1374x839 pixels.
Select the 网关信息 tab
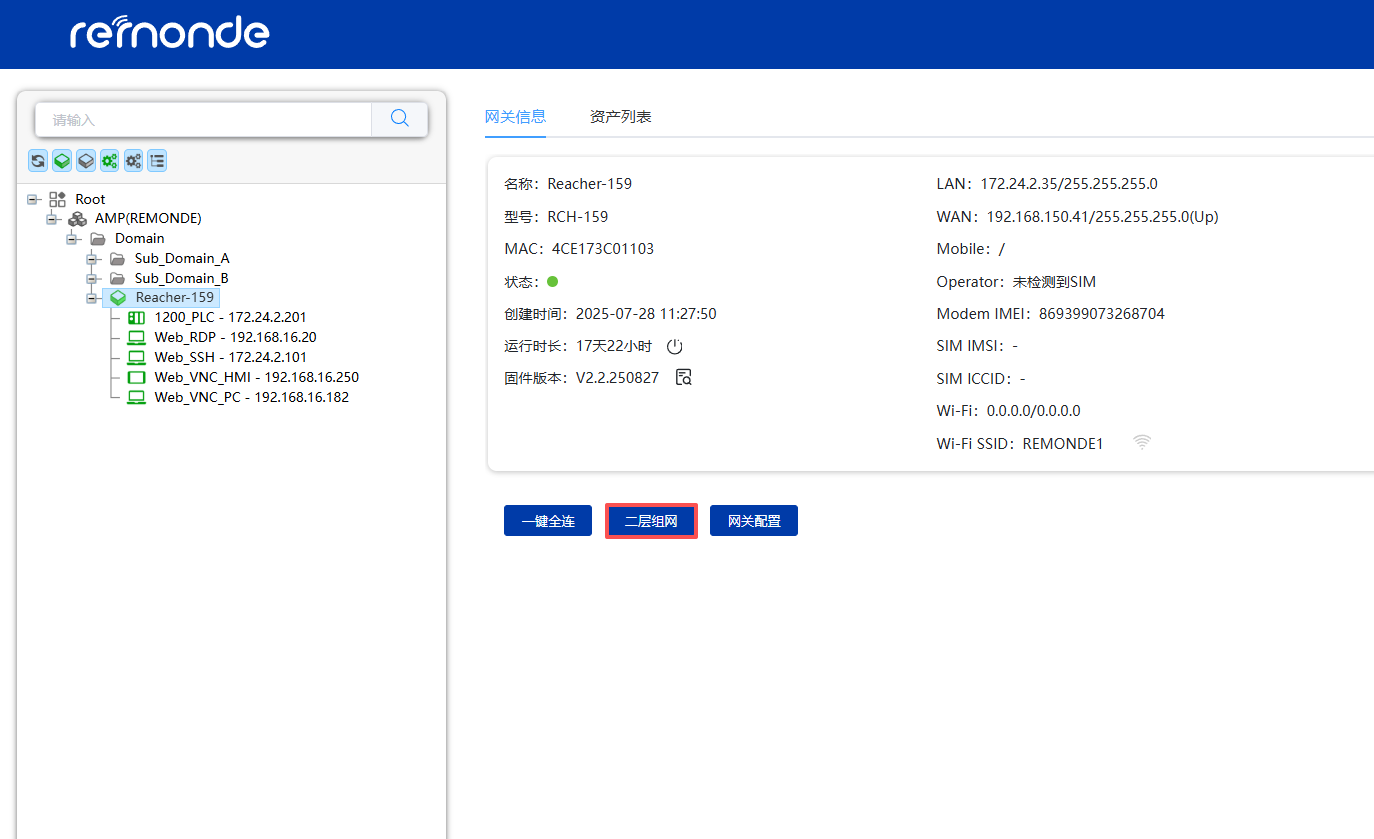point(515,117)
